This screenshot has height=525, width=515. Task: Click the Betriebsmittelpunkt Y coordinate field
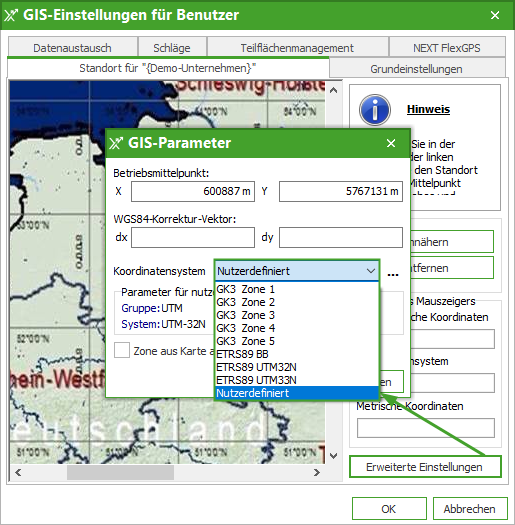click(341, 191)
